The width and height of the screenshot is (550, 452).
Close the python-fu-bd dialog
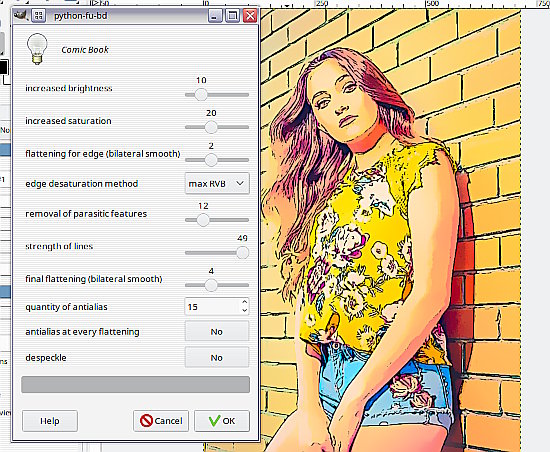click(x=250, y=16)
